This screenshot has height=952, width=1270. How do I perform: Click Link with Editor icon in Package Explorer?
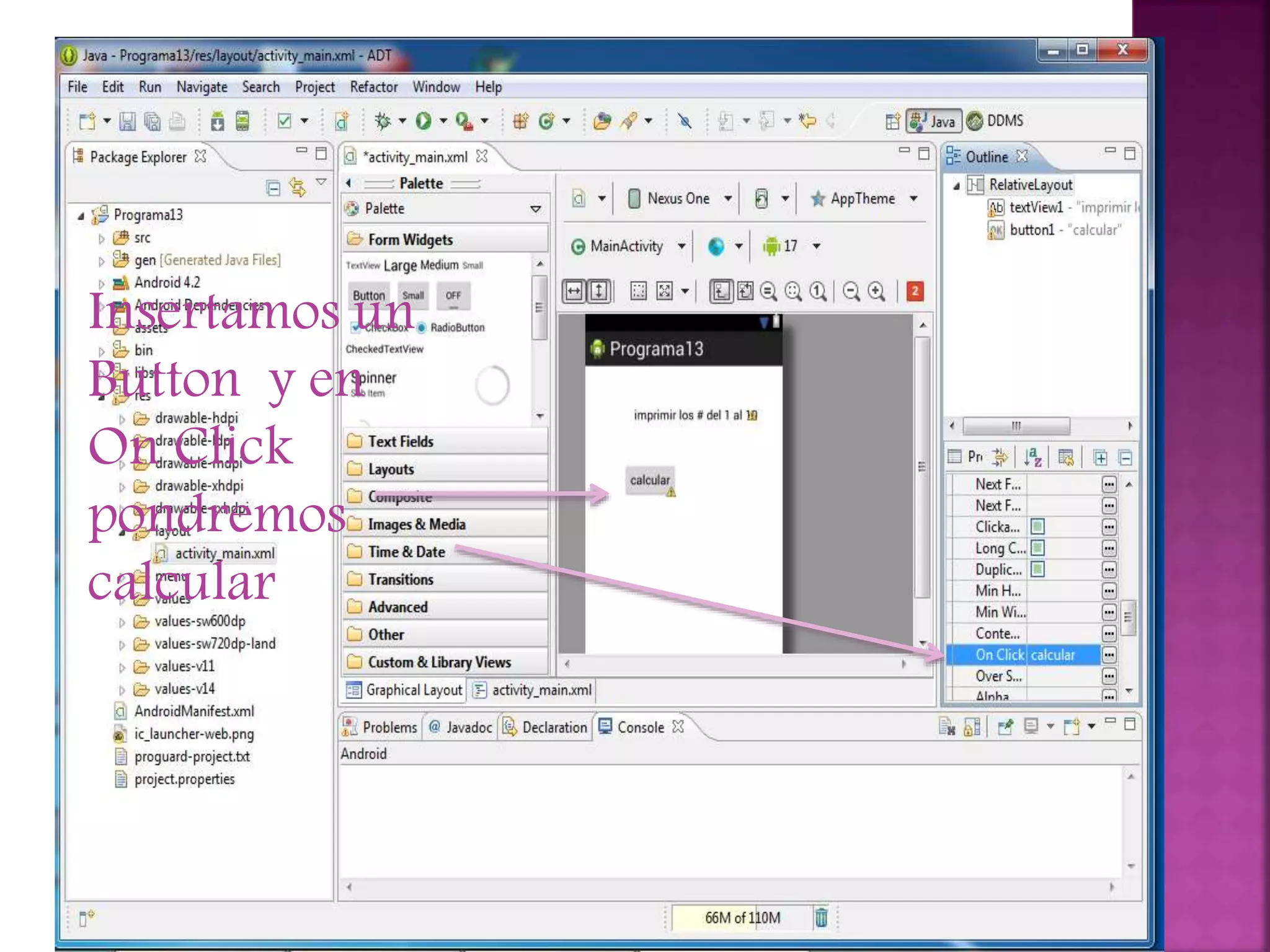click(x=298, y=188)
